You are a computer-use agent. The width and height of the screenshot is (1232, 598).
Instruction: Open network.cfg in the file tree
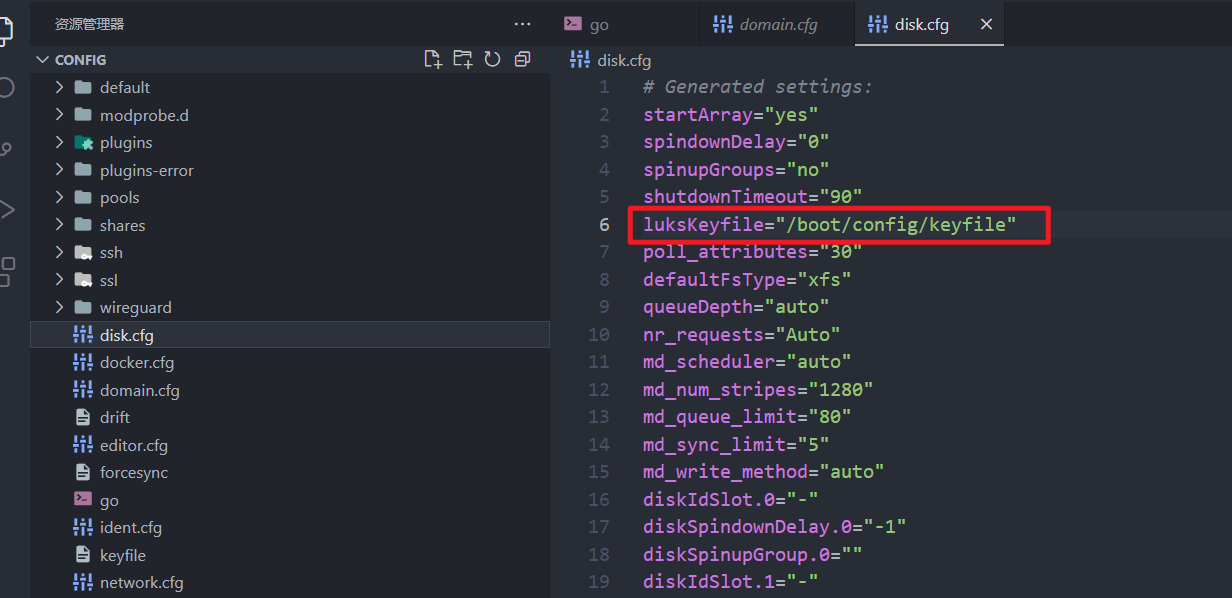point(290,582)
